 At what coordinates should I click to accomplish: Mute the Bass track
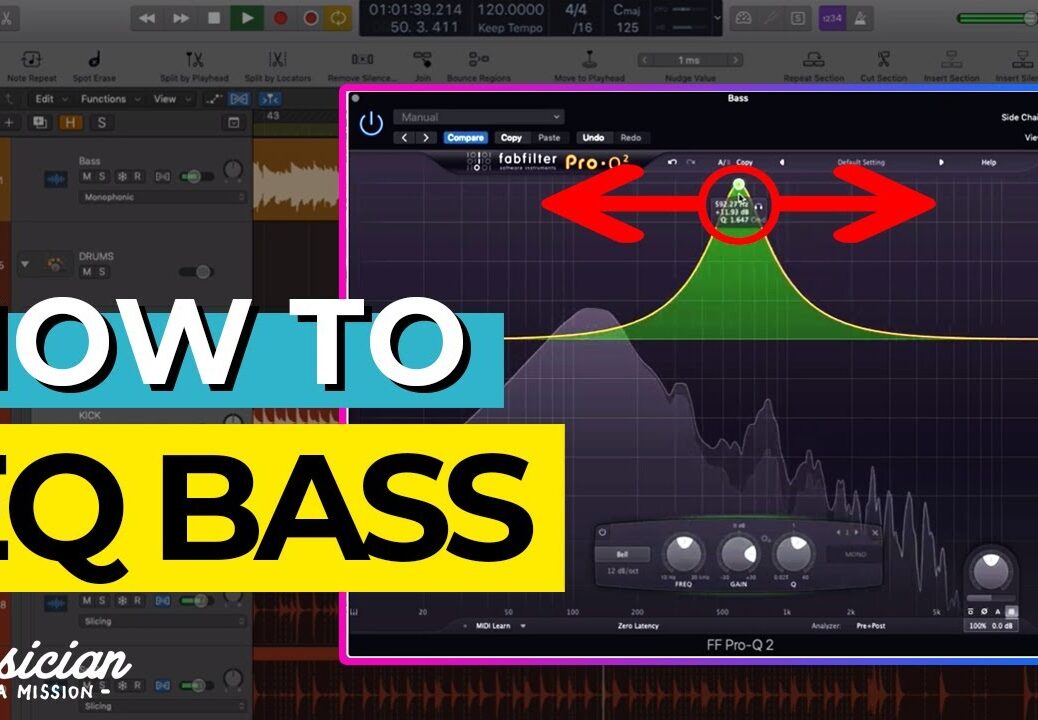87,177
